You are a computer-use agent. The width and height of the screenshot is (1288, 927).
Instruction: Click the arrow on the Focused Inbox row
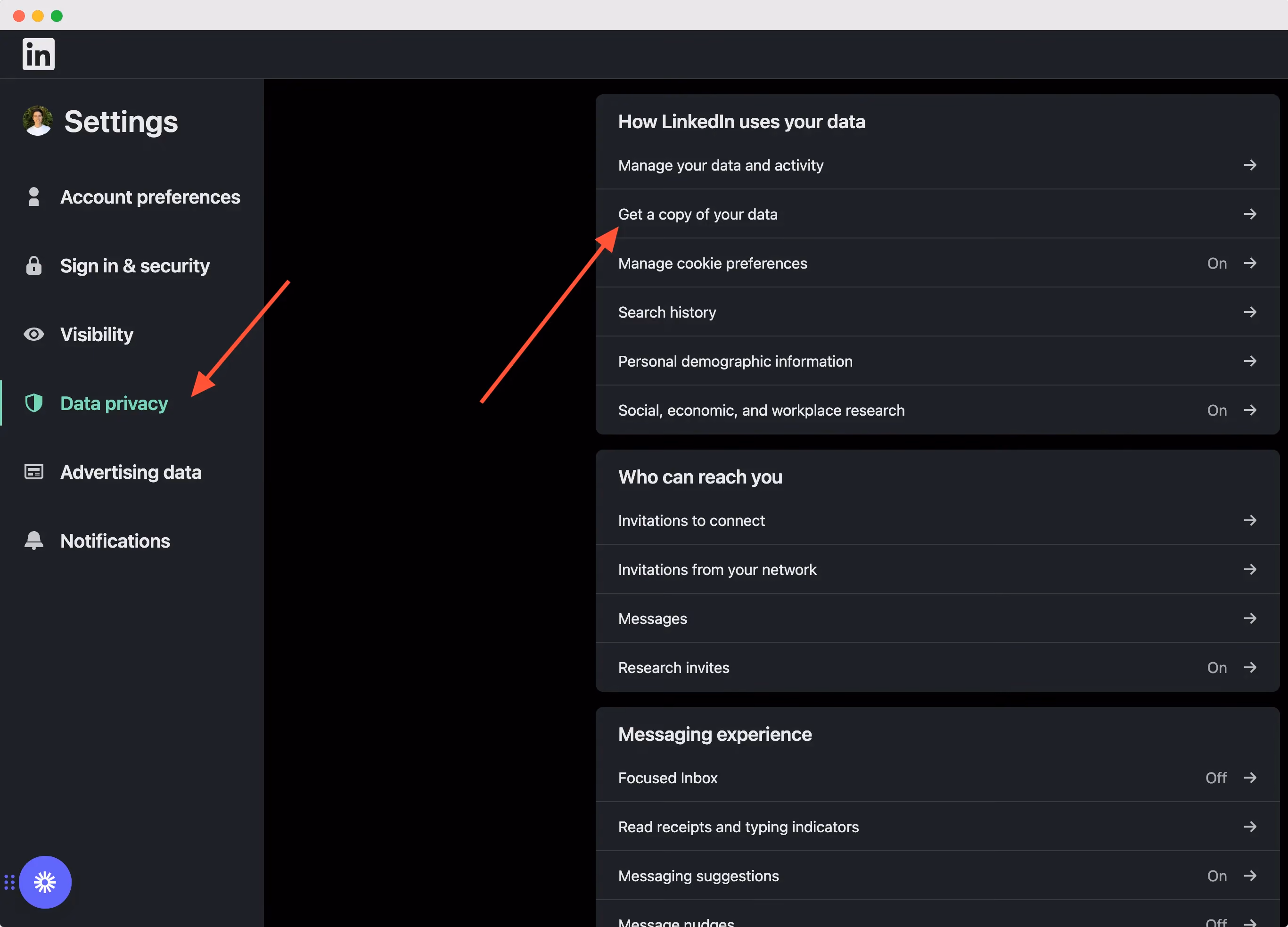[x=1250, y=778]
